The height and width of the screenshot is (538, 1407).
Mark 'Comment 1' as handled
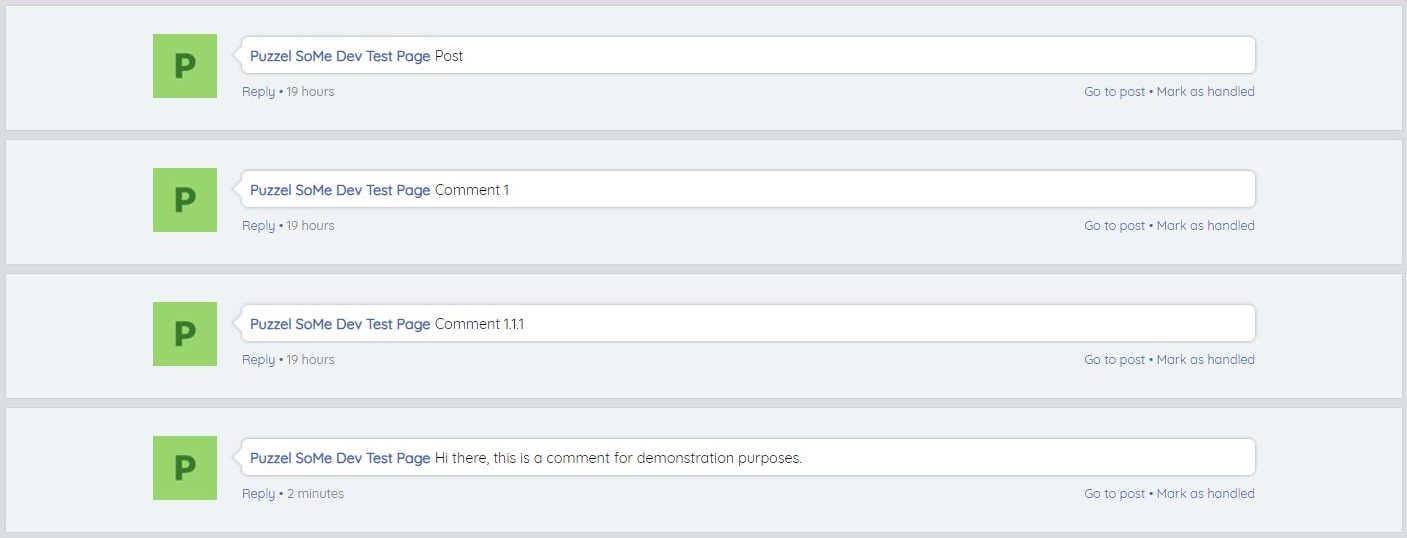(1205, 226)
